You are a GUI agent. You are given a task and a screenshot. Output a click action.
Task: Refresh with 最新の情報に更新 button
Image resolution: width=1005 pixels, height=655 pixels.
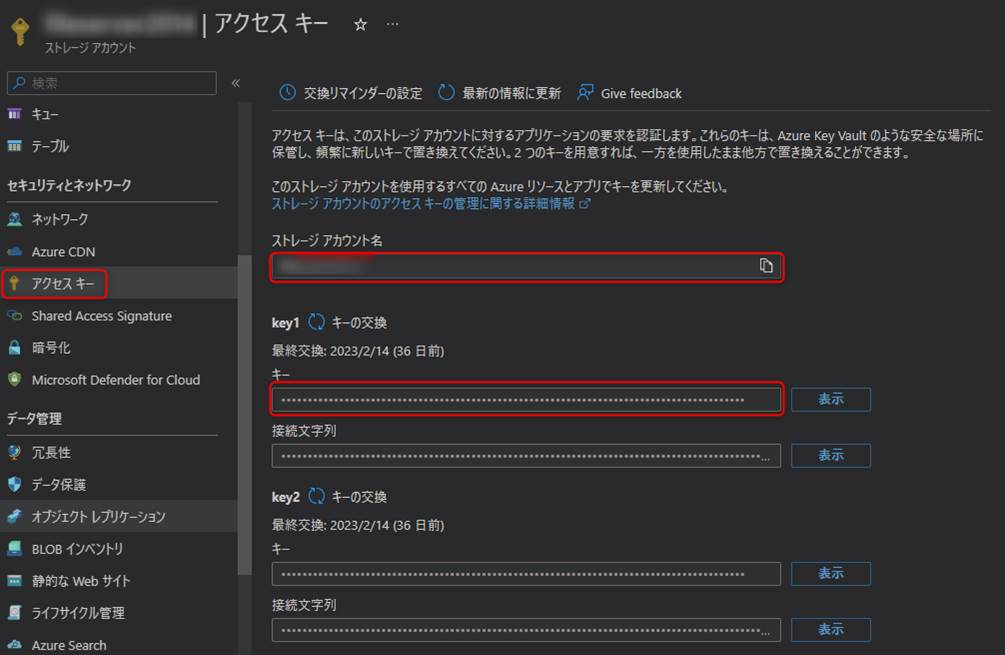click(x=499, y=93)
